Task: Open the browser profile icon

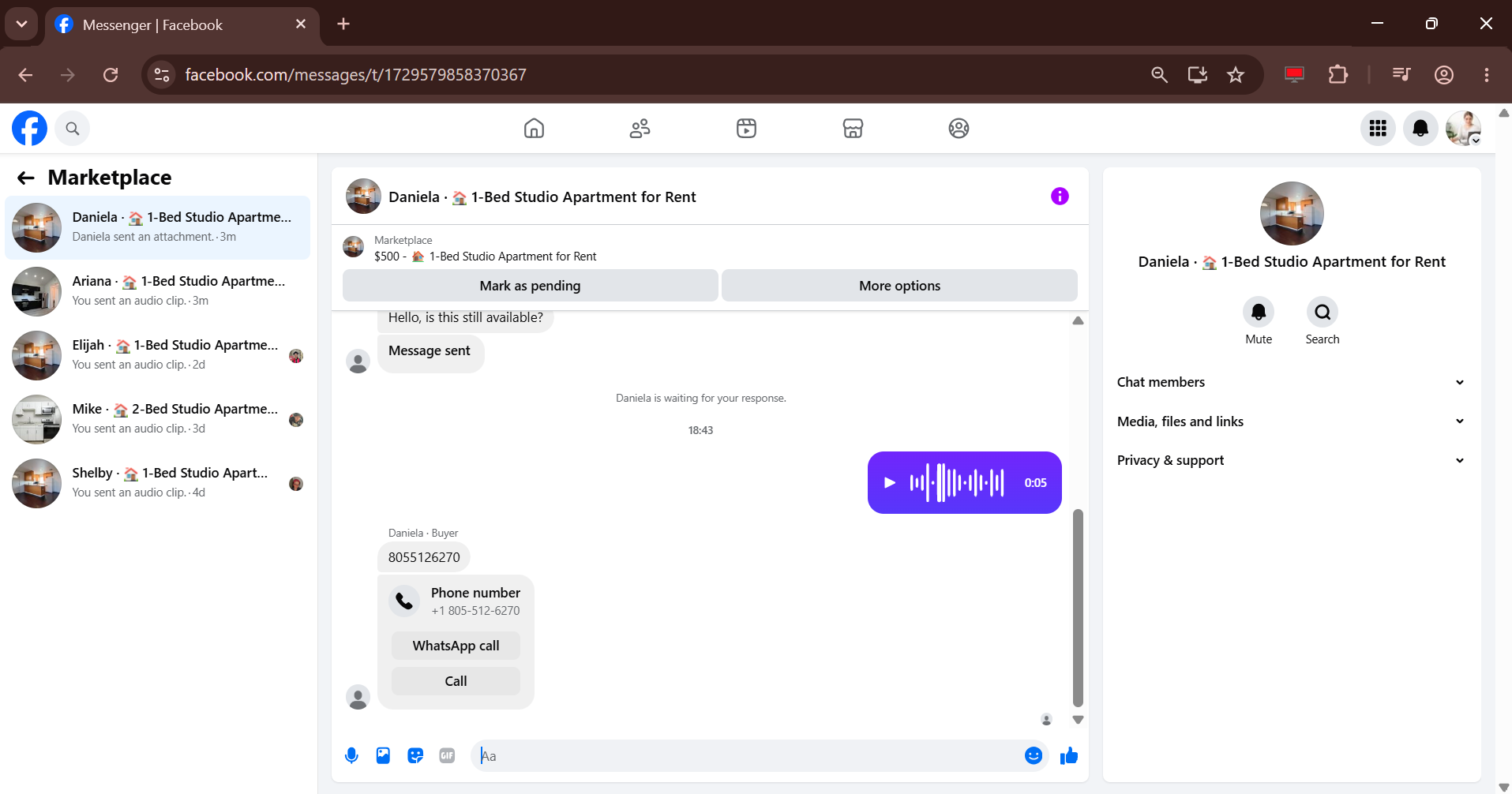Action: click(1444, 75)
